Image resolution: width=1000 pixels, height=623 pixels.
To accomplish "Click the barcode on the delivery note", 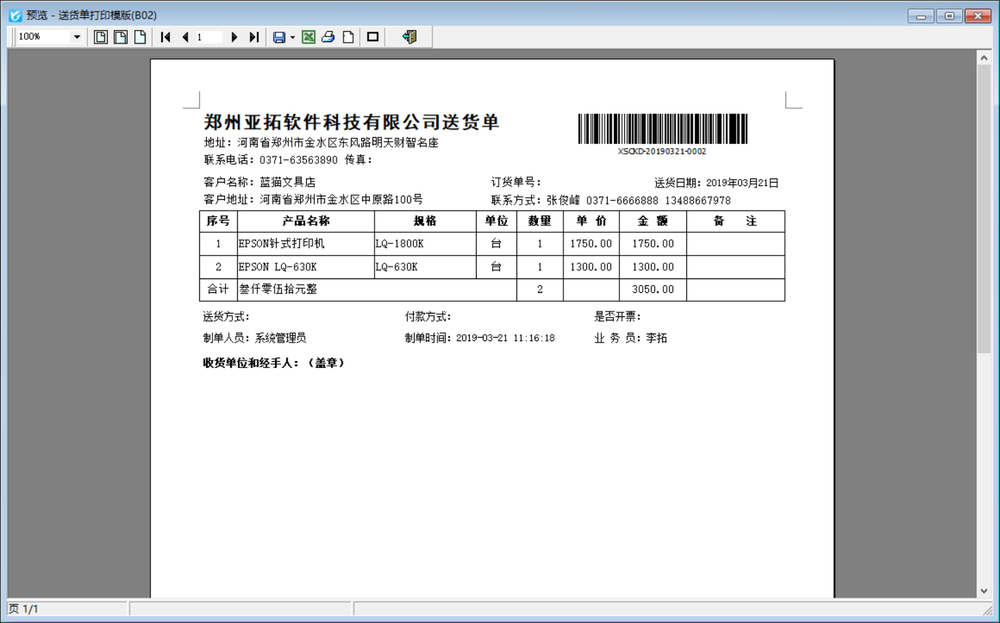I will 662,129.
